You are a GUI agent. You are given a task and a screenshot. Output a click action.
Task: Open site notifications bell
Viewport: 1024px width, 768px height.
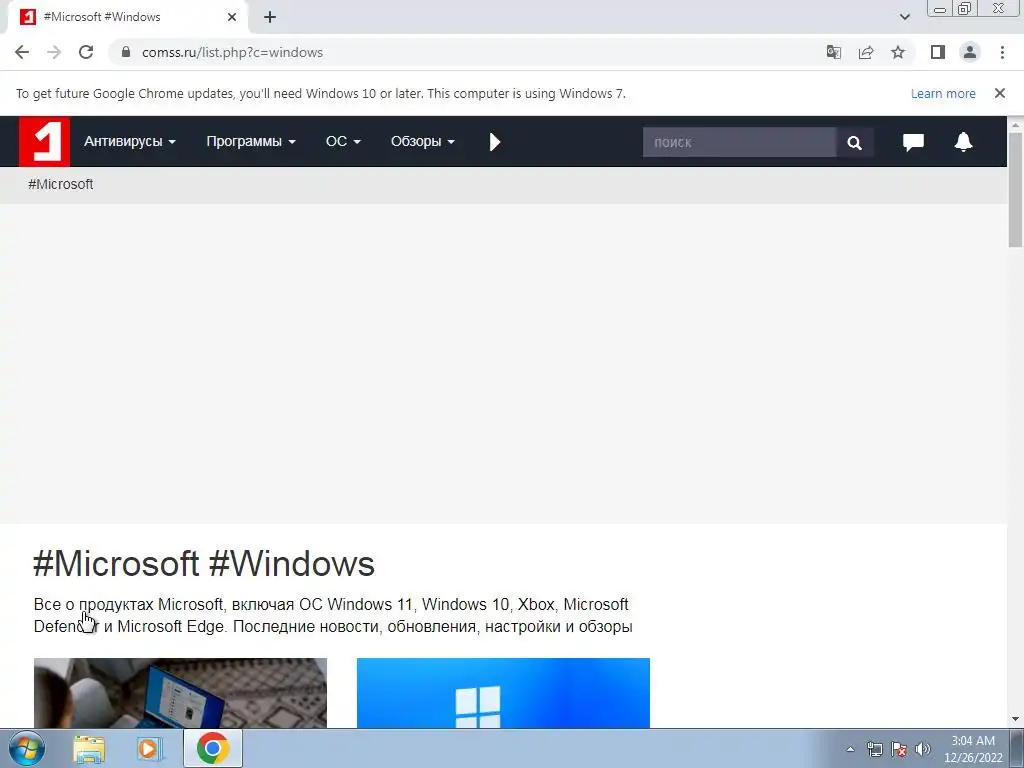(963, 142)
